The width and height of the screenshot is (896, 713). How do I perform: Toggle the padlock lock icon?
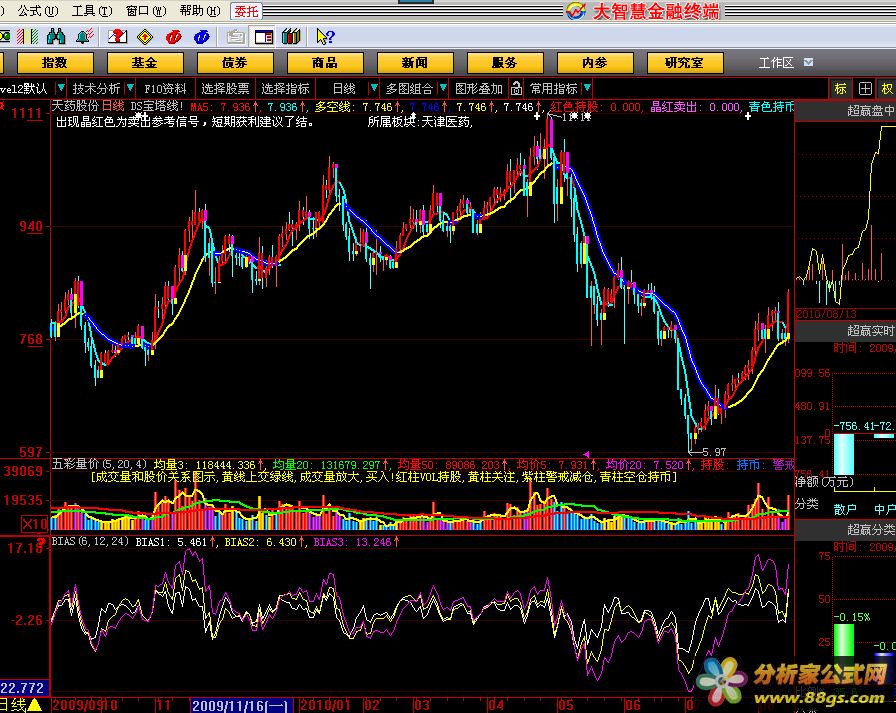(x=516, y=88)
